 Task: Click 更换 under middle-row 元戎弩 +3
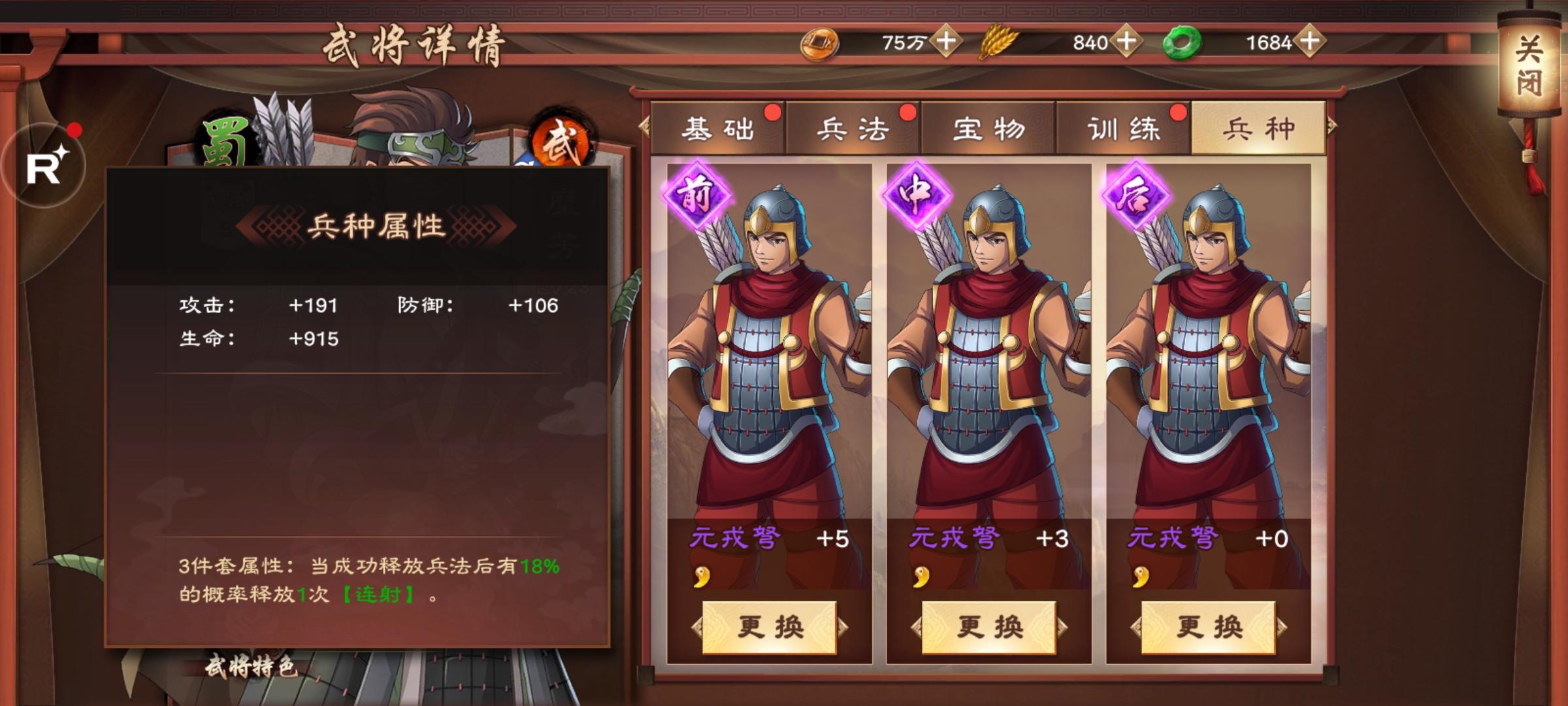[x=989, y=628]
